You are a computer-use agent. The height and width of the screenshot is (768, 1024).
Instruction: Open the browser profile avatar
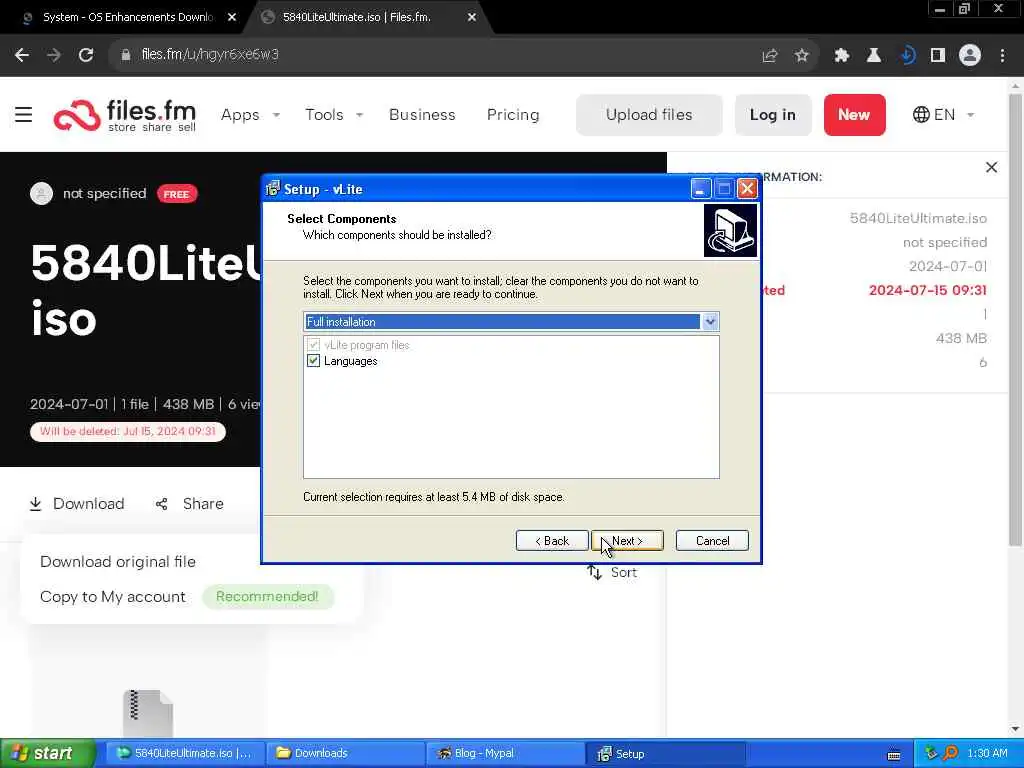970,56
